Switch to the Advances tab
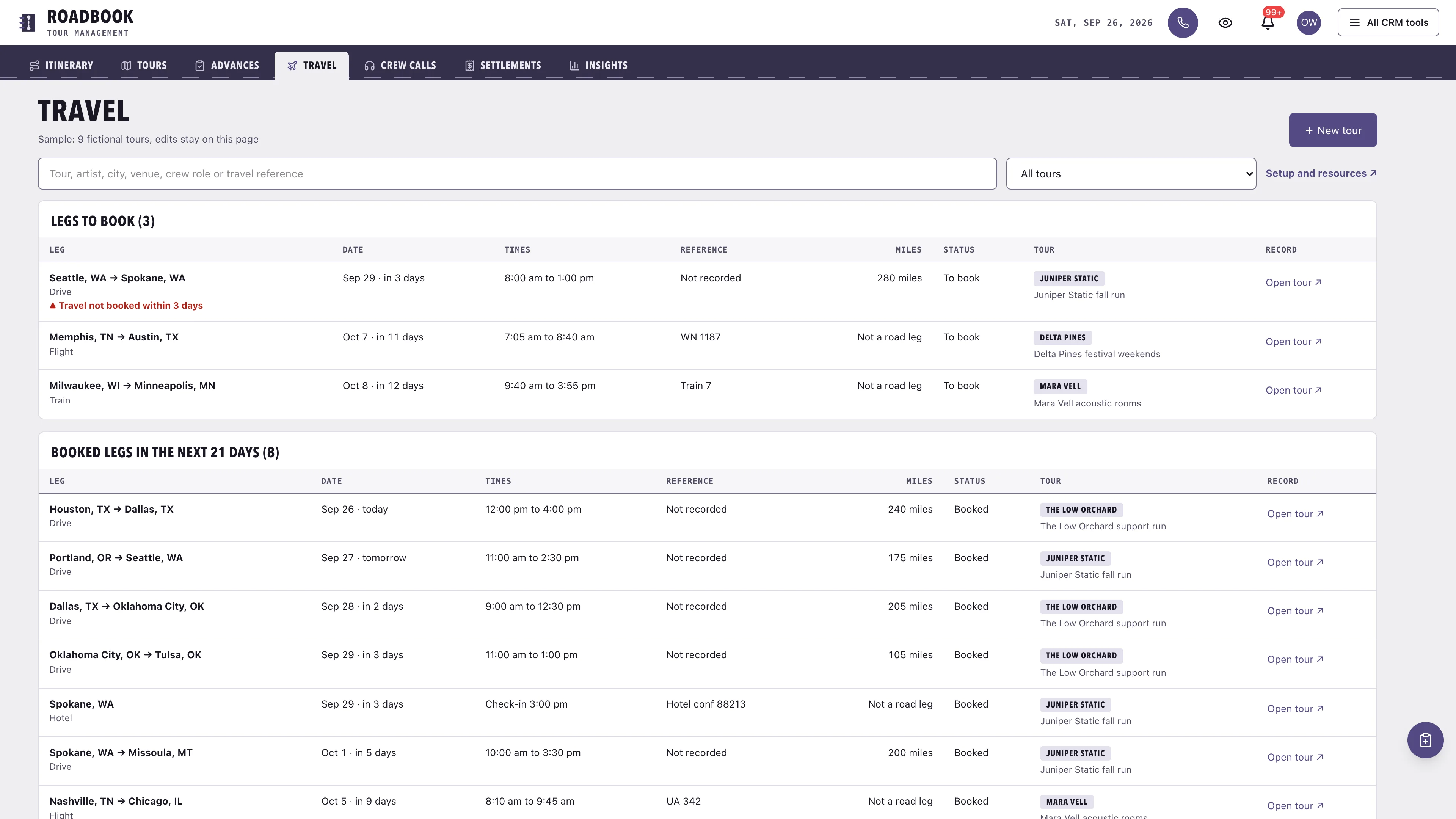The width and height of the screenshot is (1456, 819). 227,66
